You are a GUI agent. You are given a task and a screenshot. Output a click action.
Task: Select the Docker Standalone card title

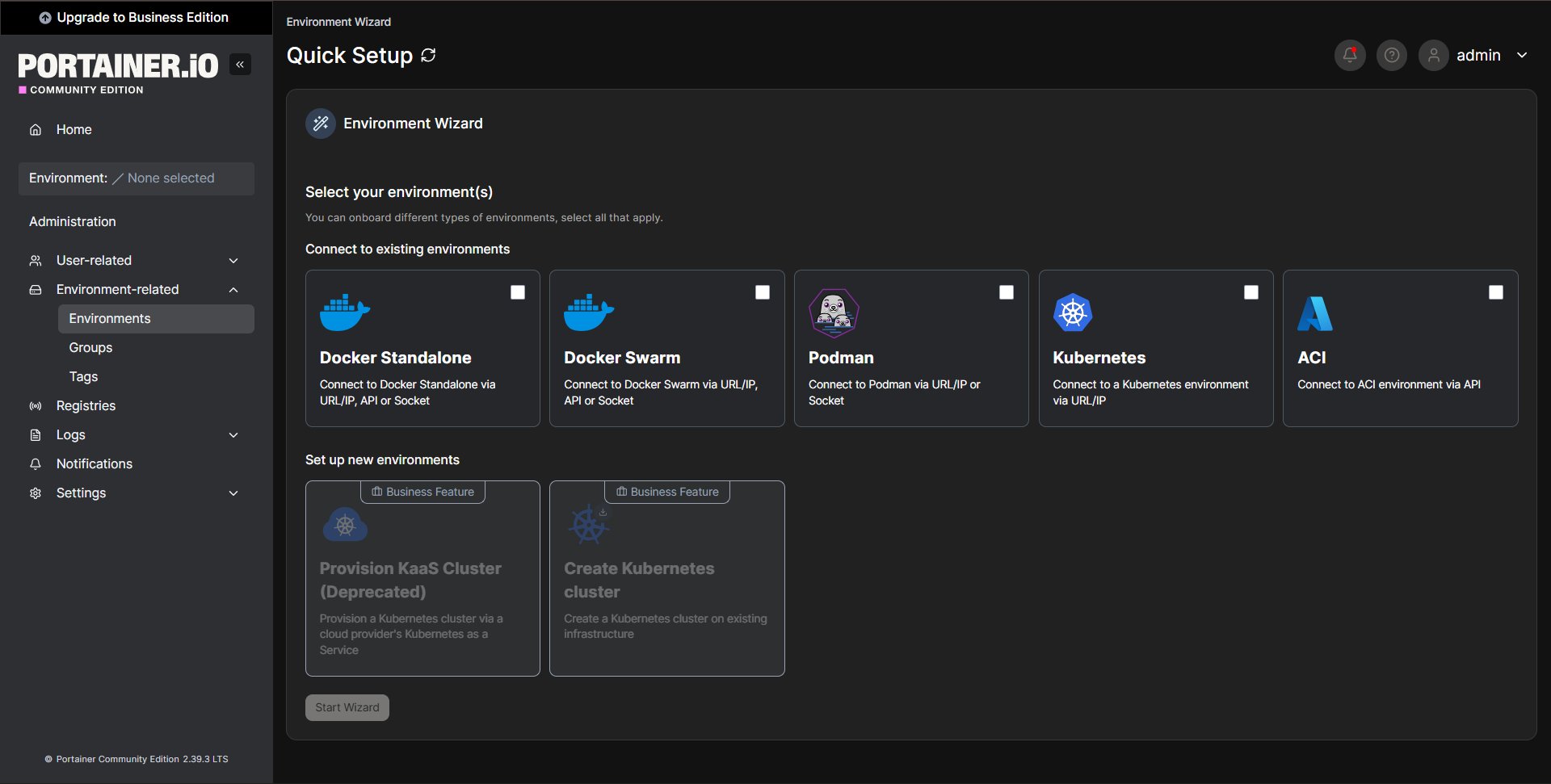(395, 358)
